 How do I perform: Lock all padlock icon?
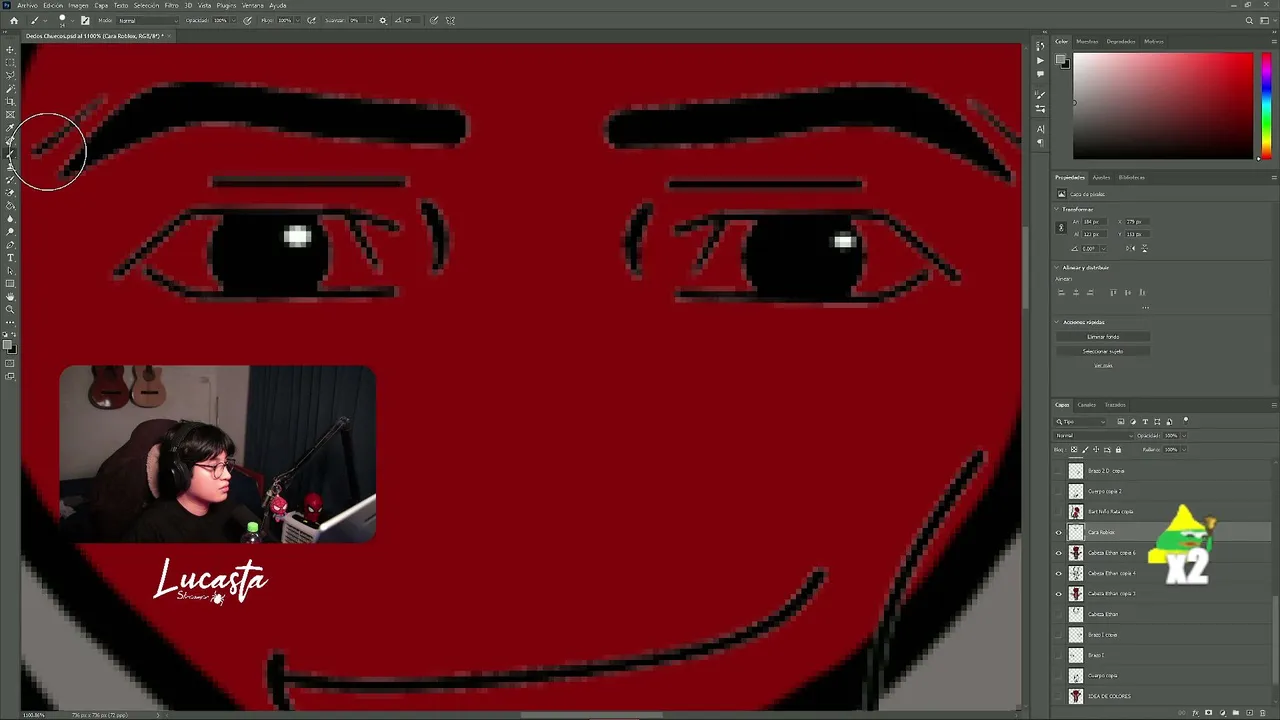[x=1118, y=449]
